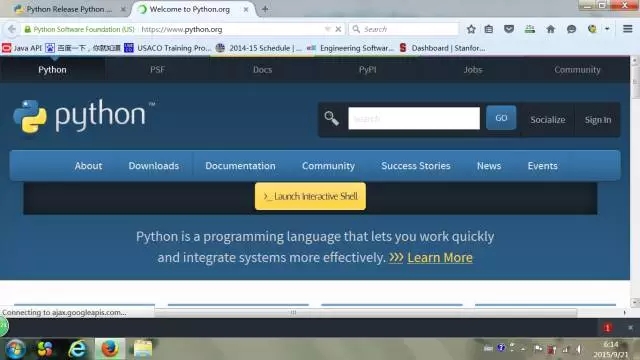Open the 2014-15 Schedule bookmark
The width and height of the screenshot is (640, 360).
[258, 48]
